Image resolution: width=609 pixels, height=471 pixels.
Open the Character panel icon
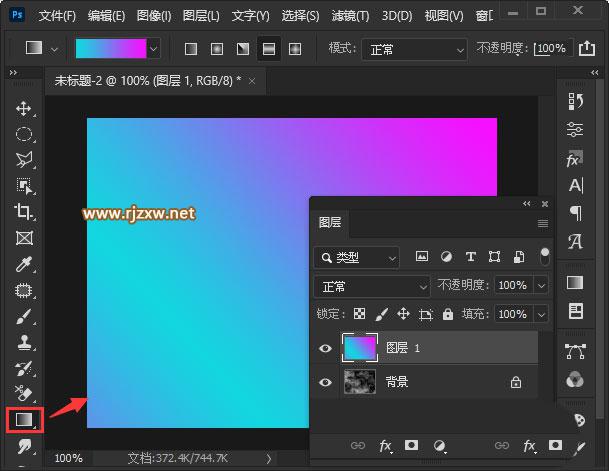click(x=575, y=186)
